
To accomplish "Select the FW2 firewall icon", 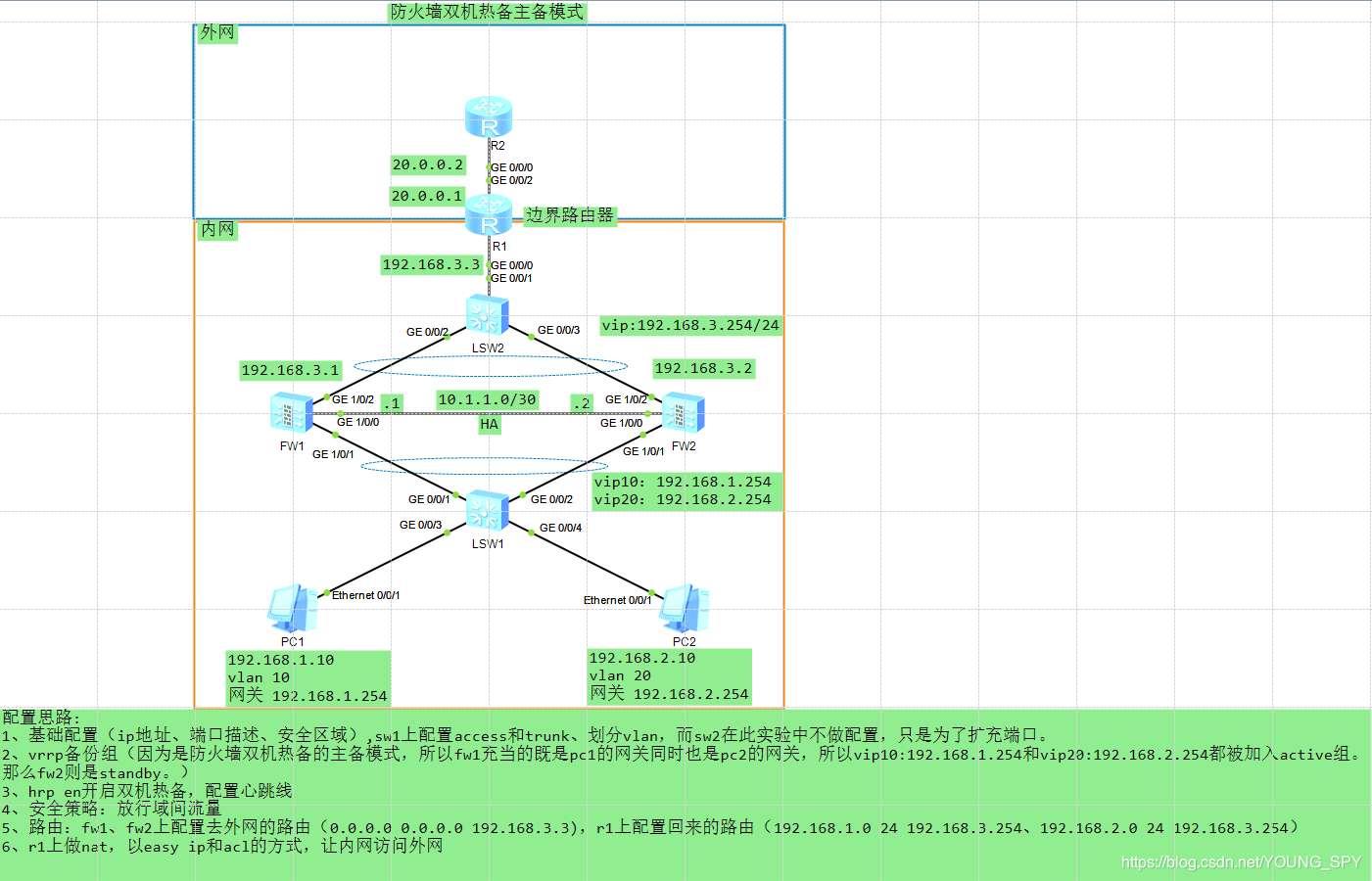I will [x=684, y=412].
